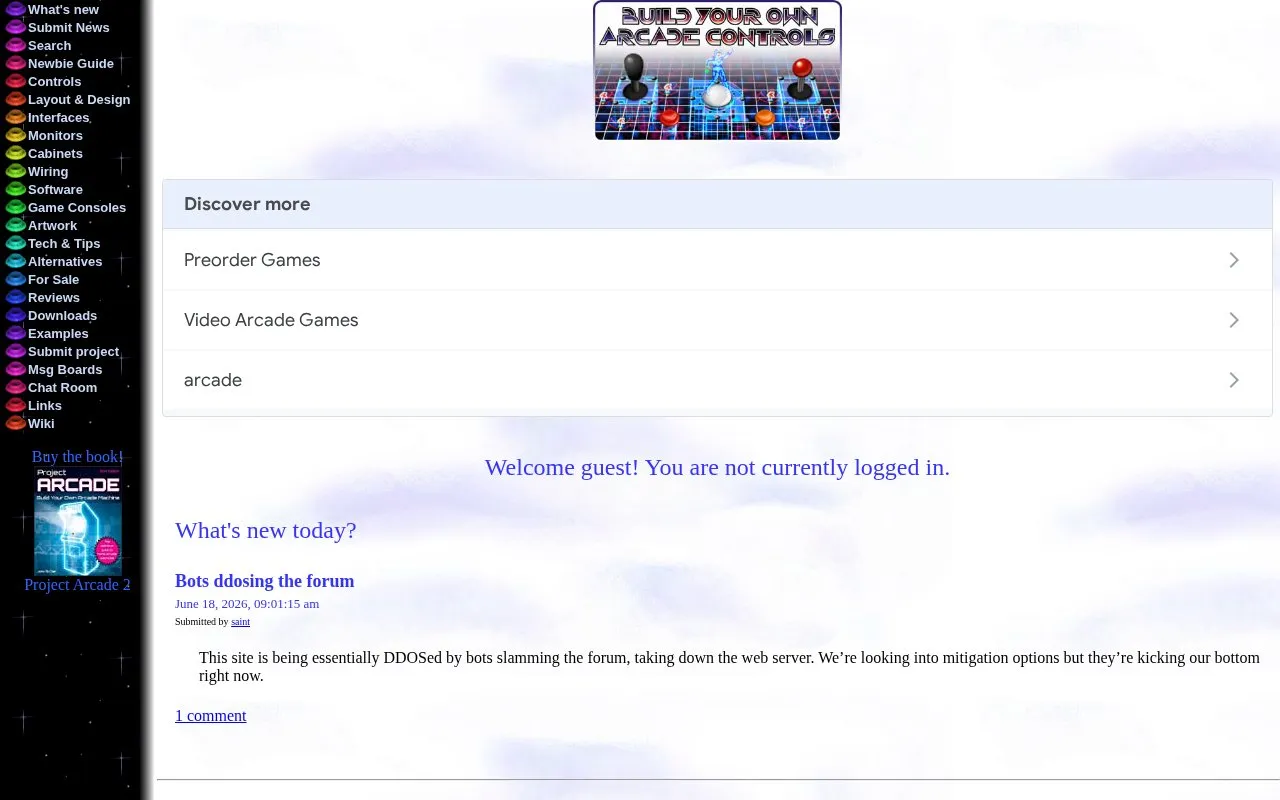1280x800 pixels.
Task: Follow the Buy the book! link
Action: (78, 457)
